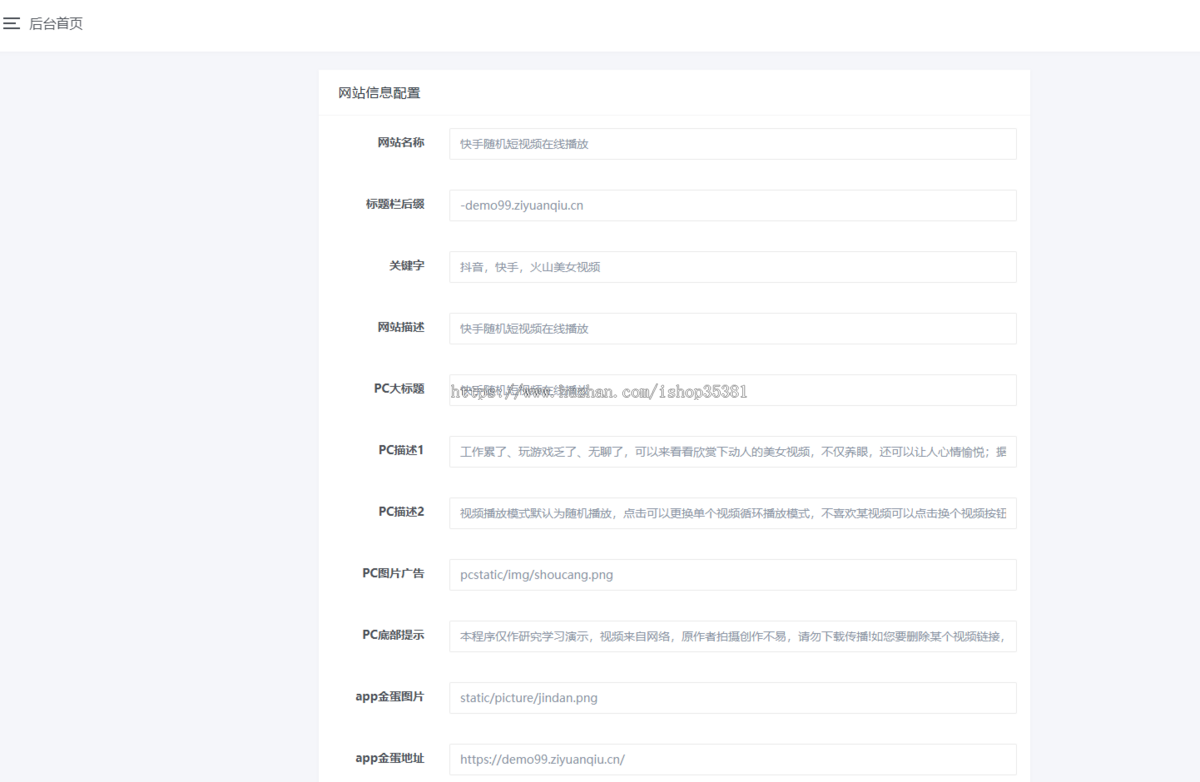Edit the app金蛋图片 path field
This screenshot has width=1200, height=782.
[x=733, y=698]
